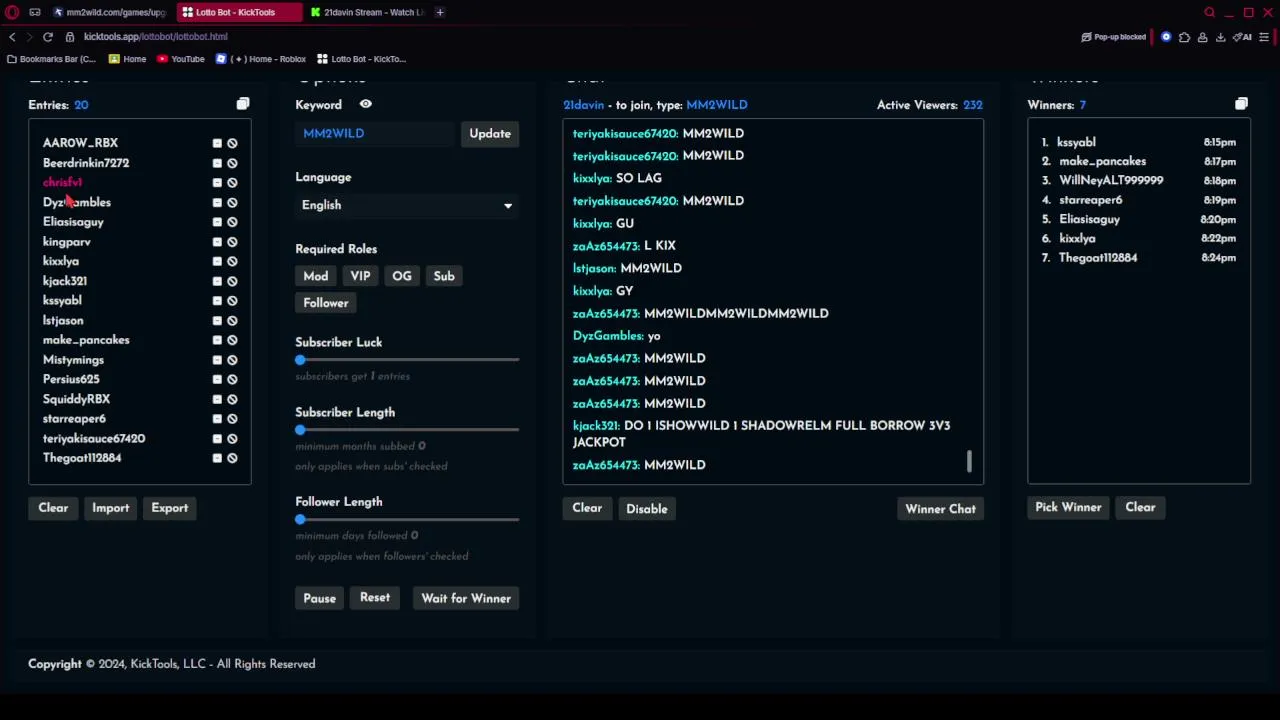The width and height of the screenshot is (1280, 720).
Task: Clear the winners list
Action: [1140, 508]
